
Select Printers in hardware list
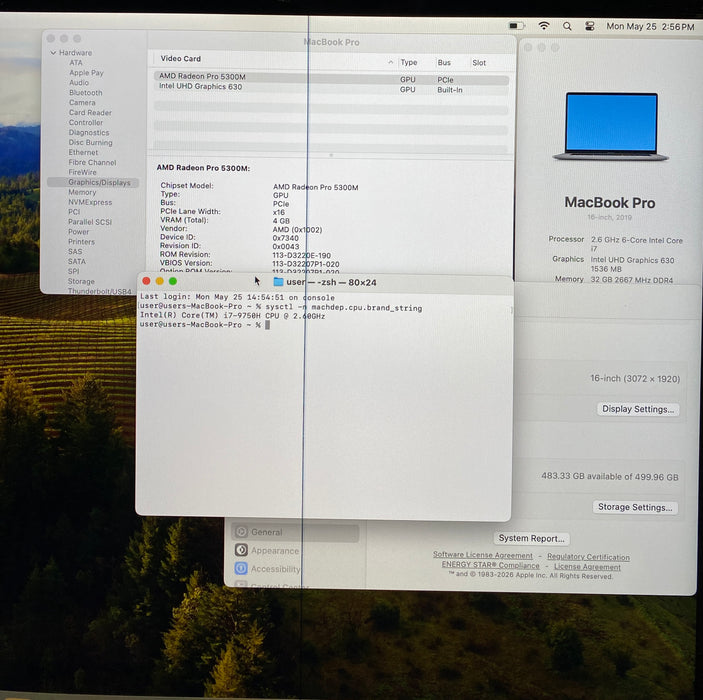point(81,241)
